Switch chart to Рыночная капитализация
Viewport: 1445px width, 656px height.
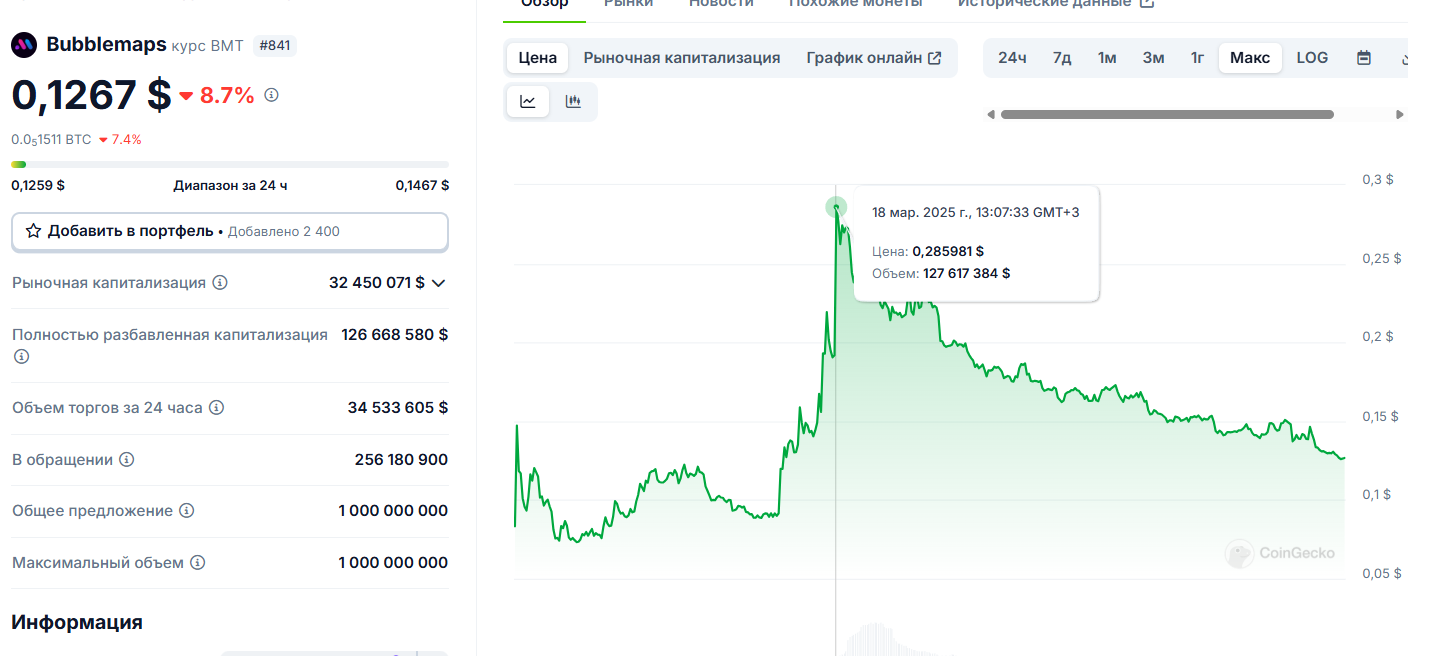coord(681,58)
